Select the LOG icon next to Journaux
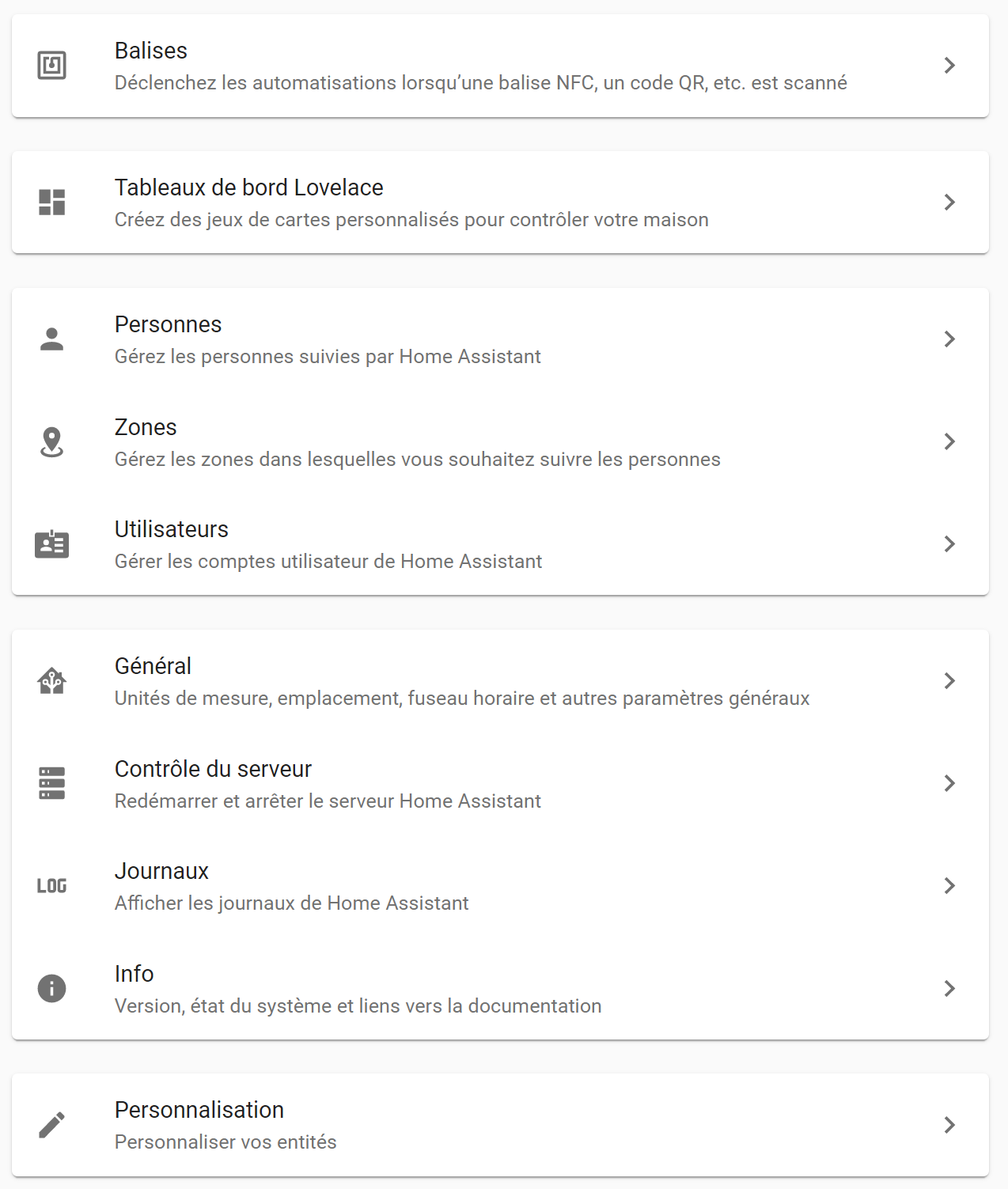The height and width of the screenshot is (1189, 1008). pos(51,886)
